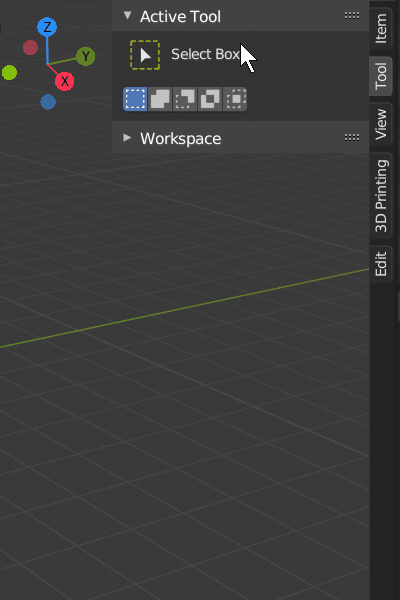Collapse the Active Tool panel
The image size is (400, 600).
pyautogui.click(x=127, y=16)
